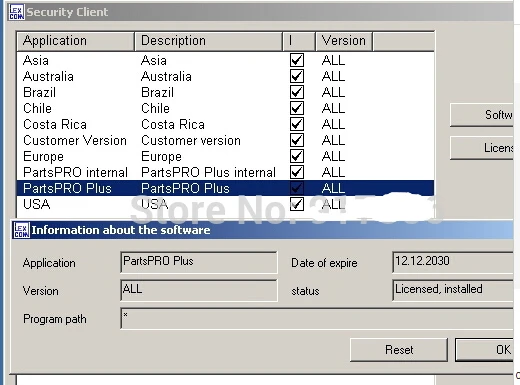Click the partially visible Softw... button

(482, 115)
